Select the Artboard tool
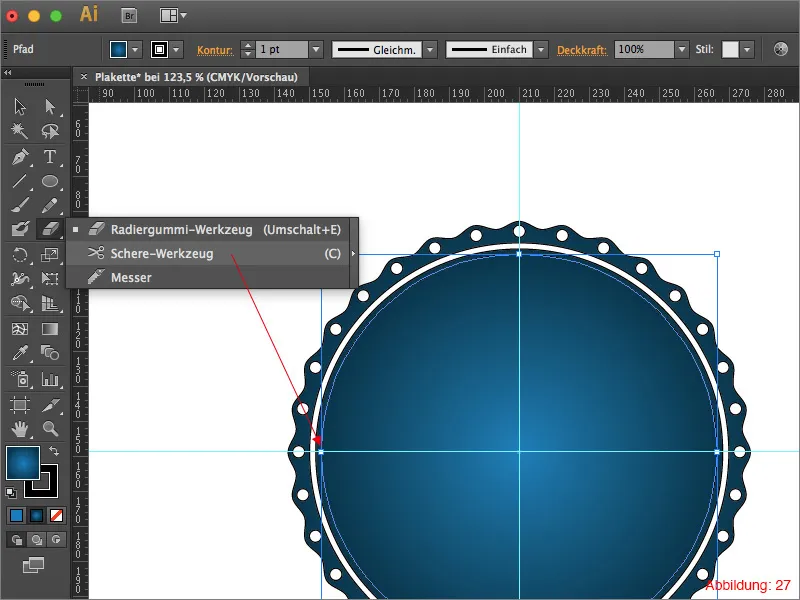The height and width of the screenshot is (600, 800). 20,405
